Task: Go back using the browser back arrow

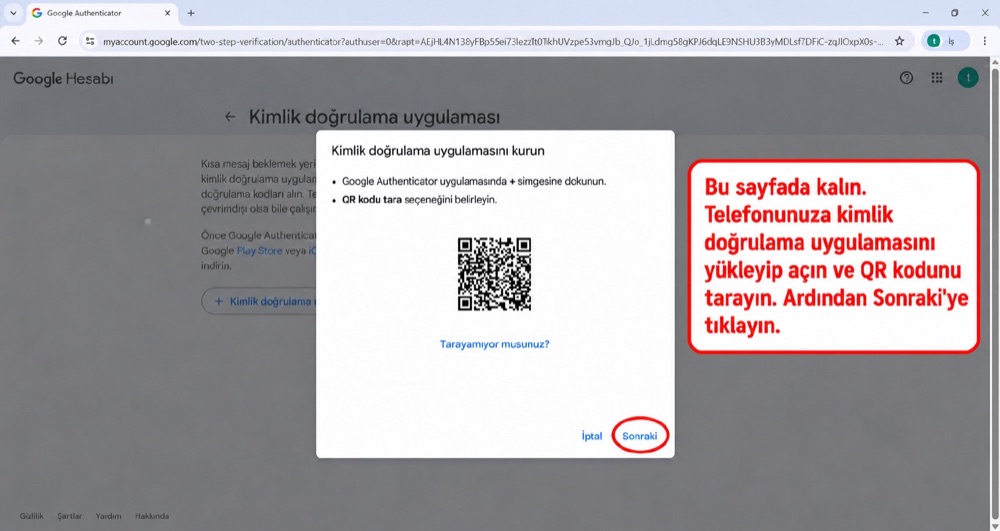Action: click(x=15, y=41)
